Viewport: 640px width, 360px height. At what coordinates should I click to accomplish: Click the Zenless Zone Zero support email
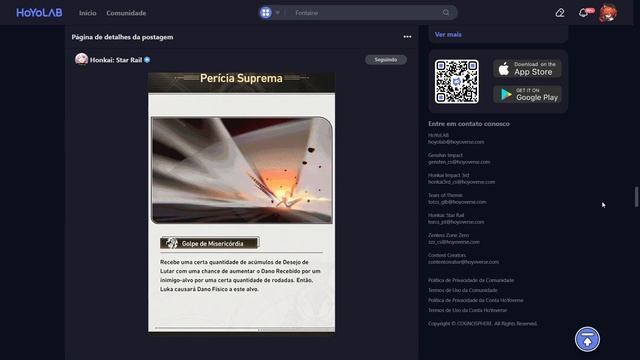[x=454, y=242]
